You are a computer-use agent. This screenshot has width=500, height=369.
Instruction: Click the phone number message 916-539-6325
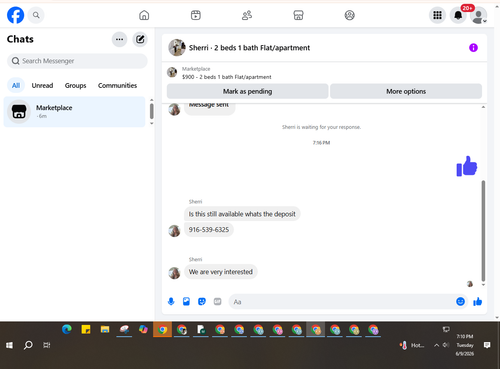[x=209, y=230]
